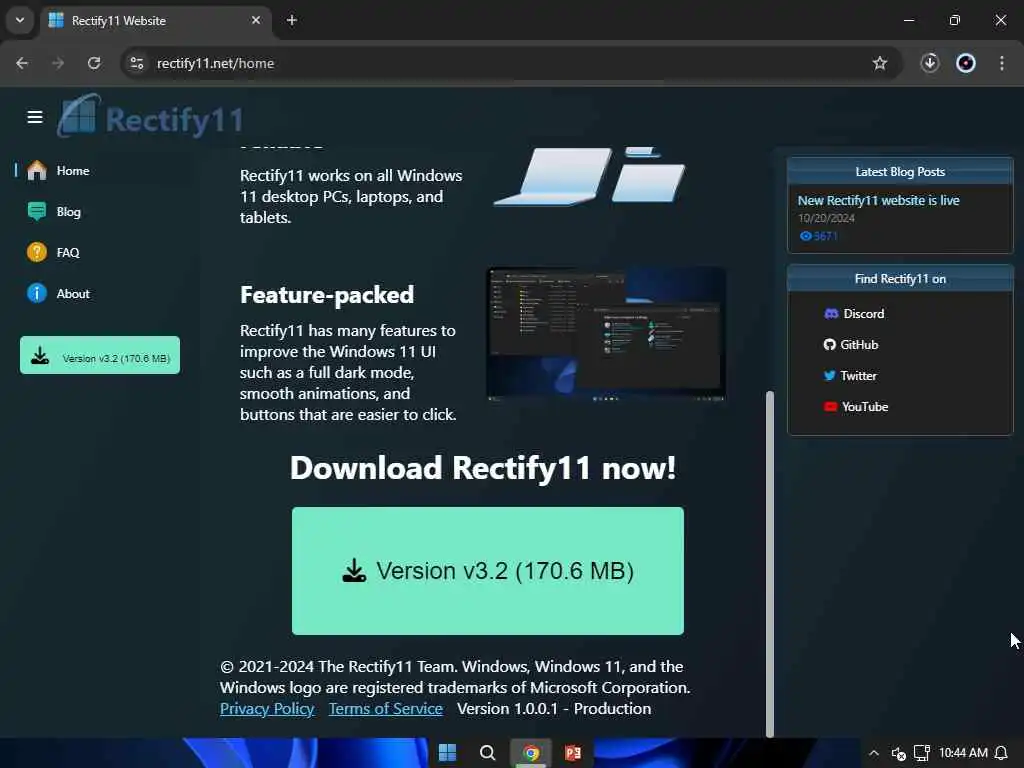Open the browser profile avatar icon
Image resolution: width=1024 pixels, height=768 pixels.
coord(966,63)
